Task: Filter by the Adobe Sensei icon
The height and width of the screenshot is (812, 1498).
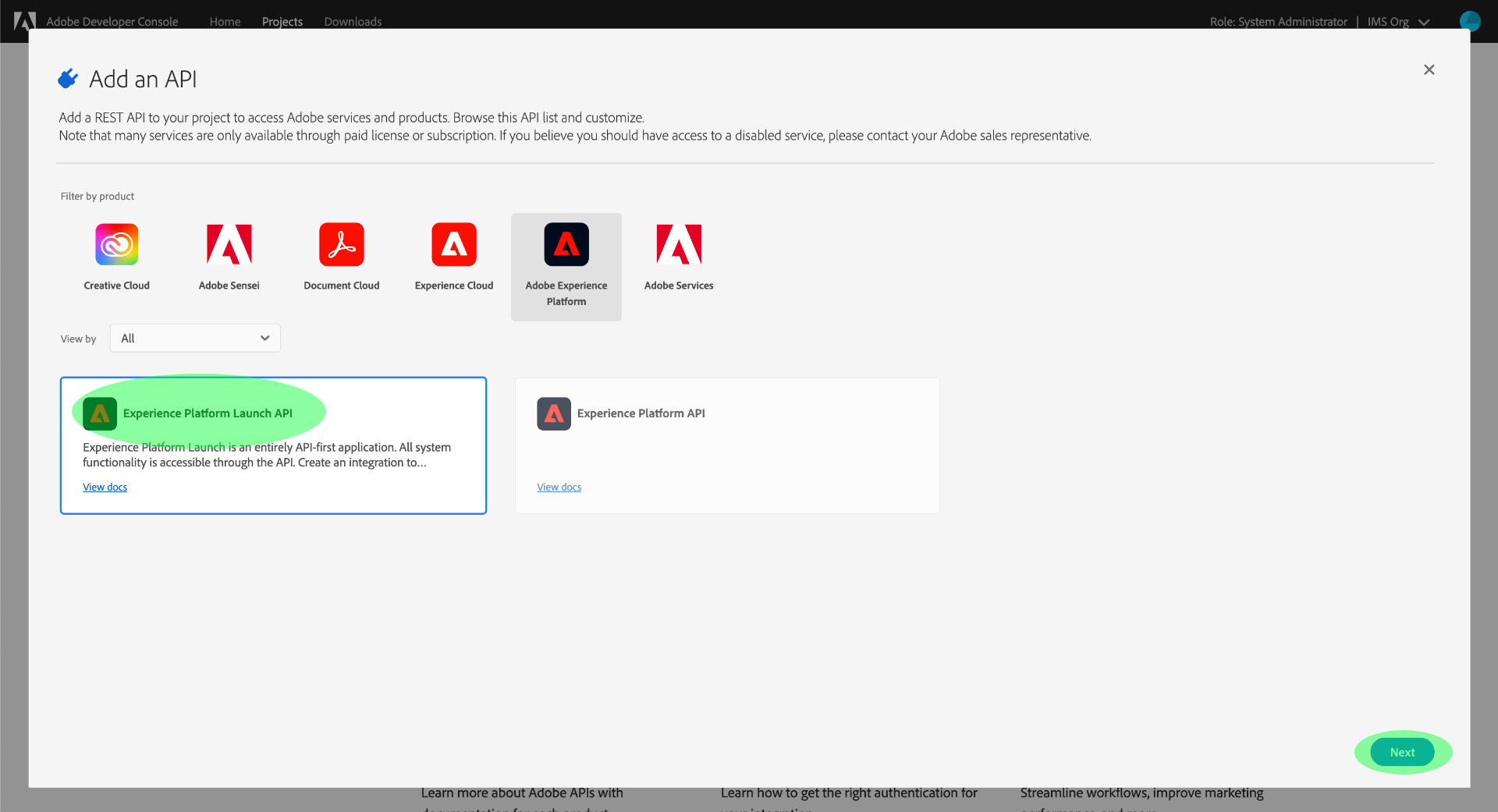Action: coord(229,244)
